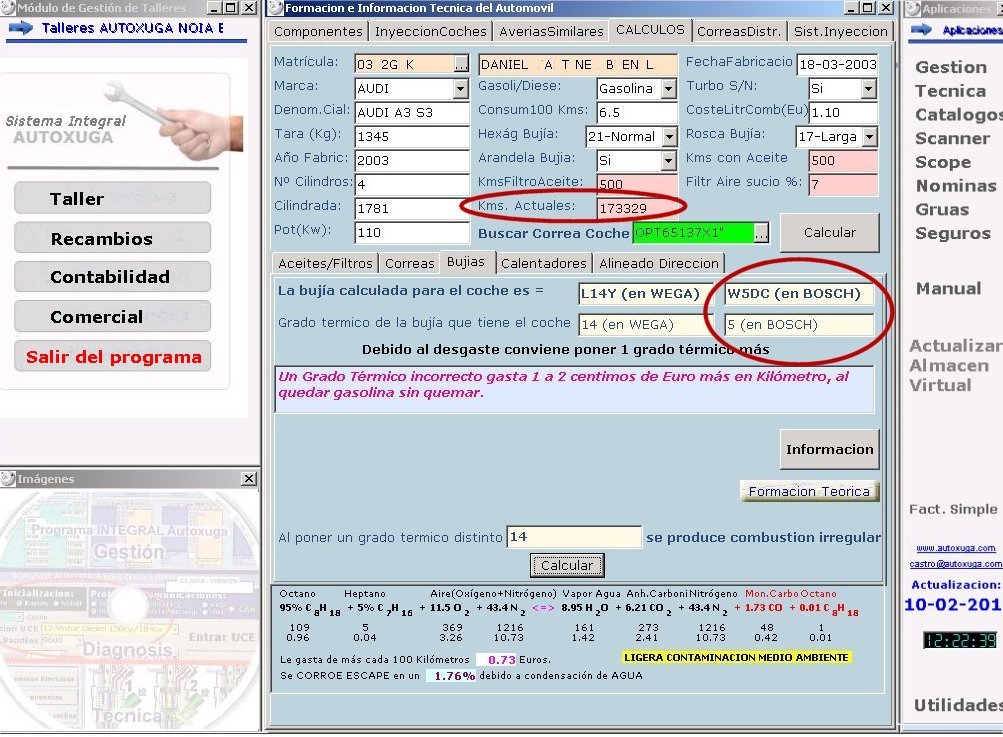Viewport: 1003px width, 737px height.
Task: Click the W5DC (en BOSCH) result field
Action: point(798,294)
